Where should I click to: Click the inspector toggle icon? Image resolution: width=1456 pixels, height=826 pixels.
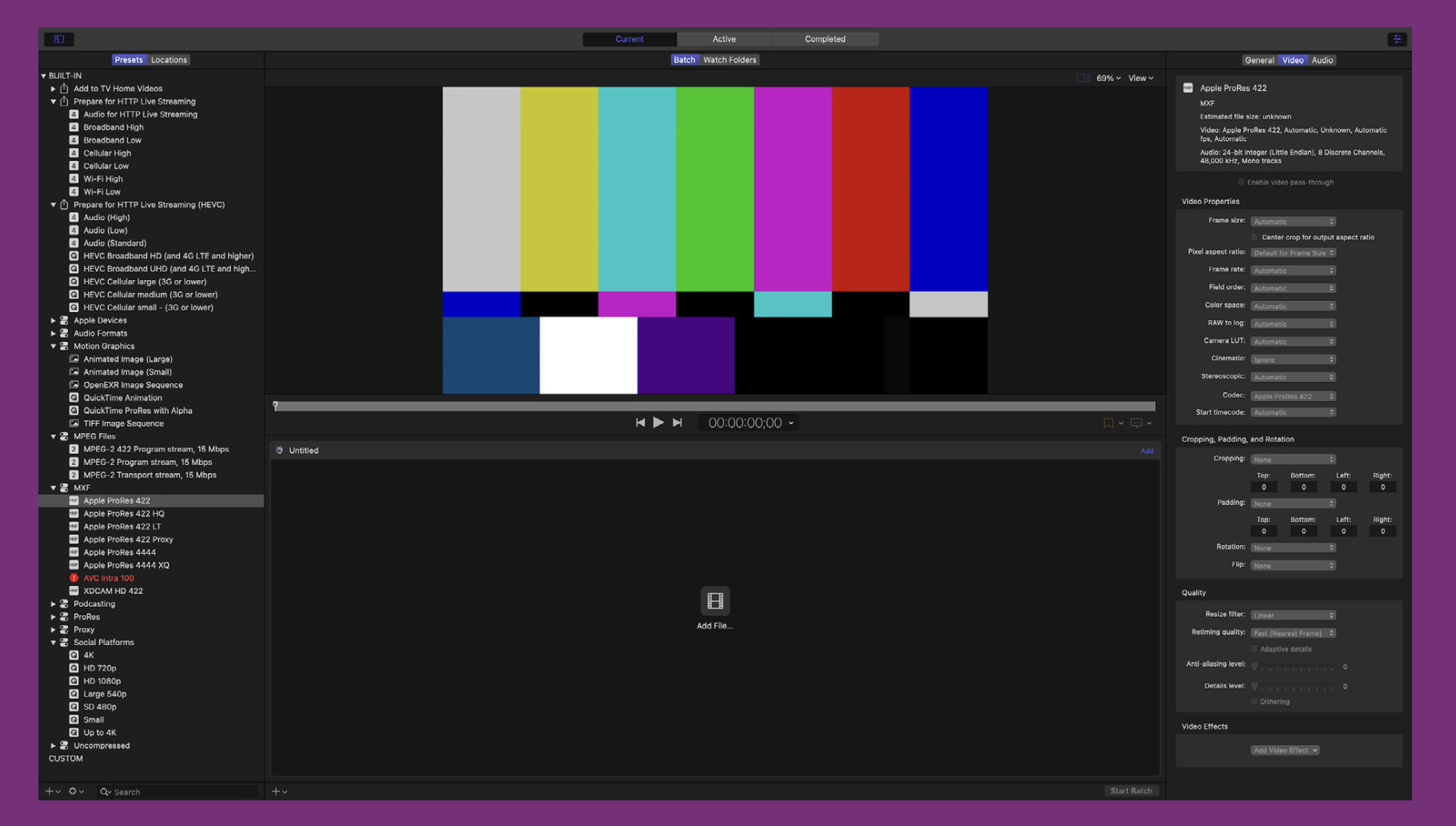[x=1397, y=38]
